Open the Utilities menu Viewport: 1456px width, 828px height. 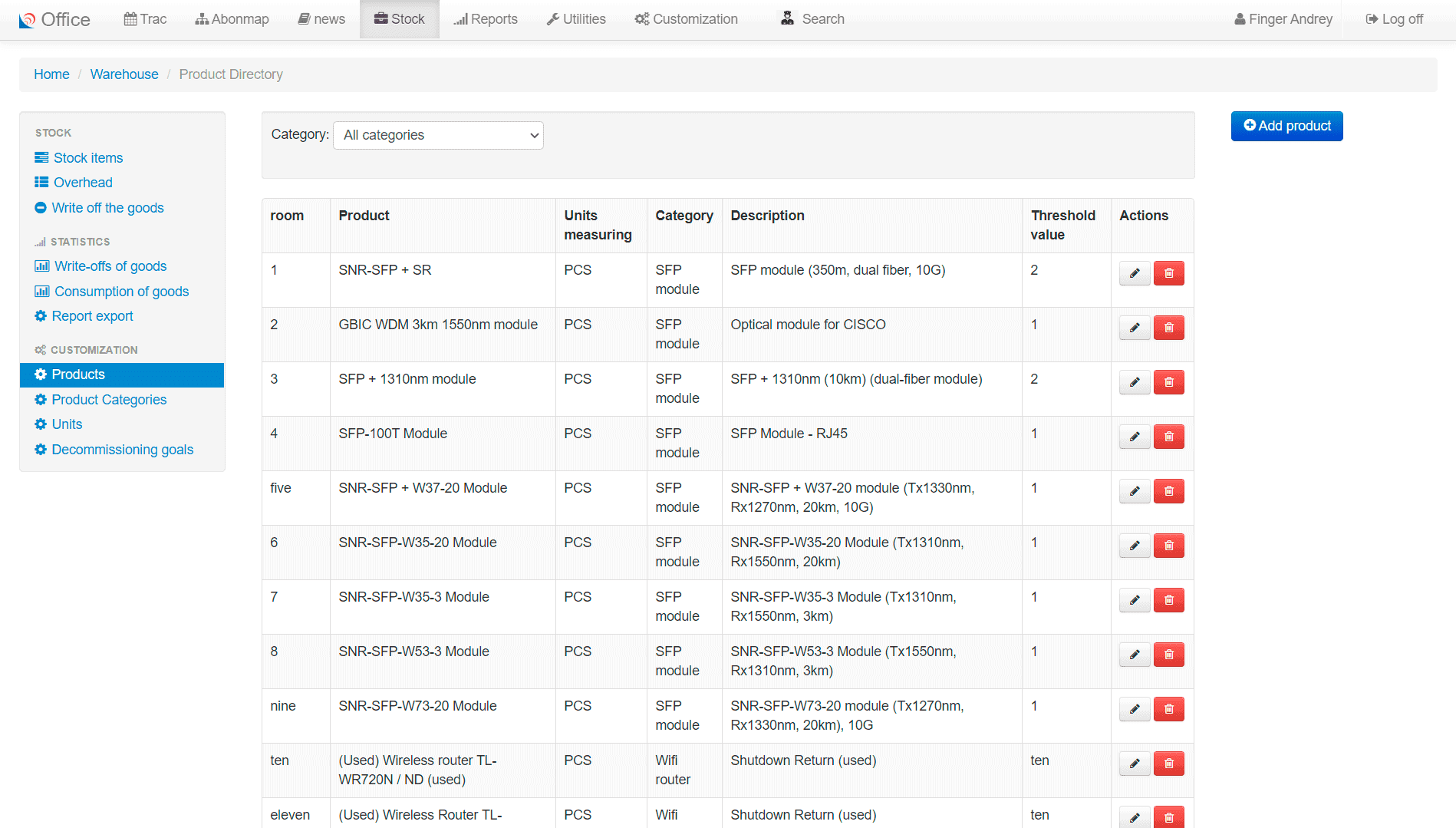click(x=576, y=19)
